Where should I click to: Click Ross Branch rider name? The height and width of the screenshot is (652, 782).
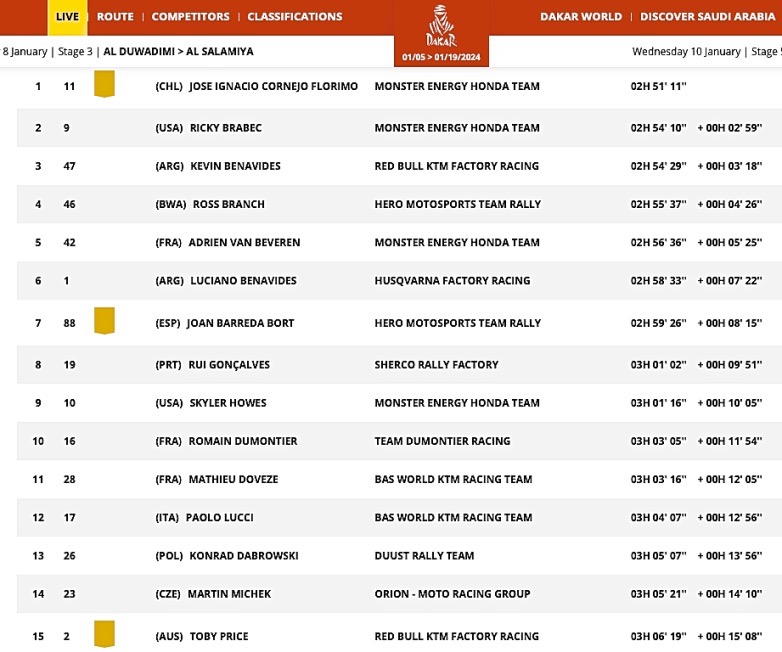point(228,204)
